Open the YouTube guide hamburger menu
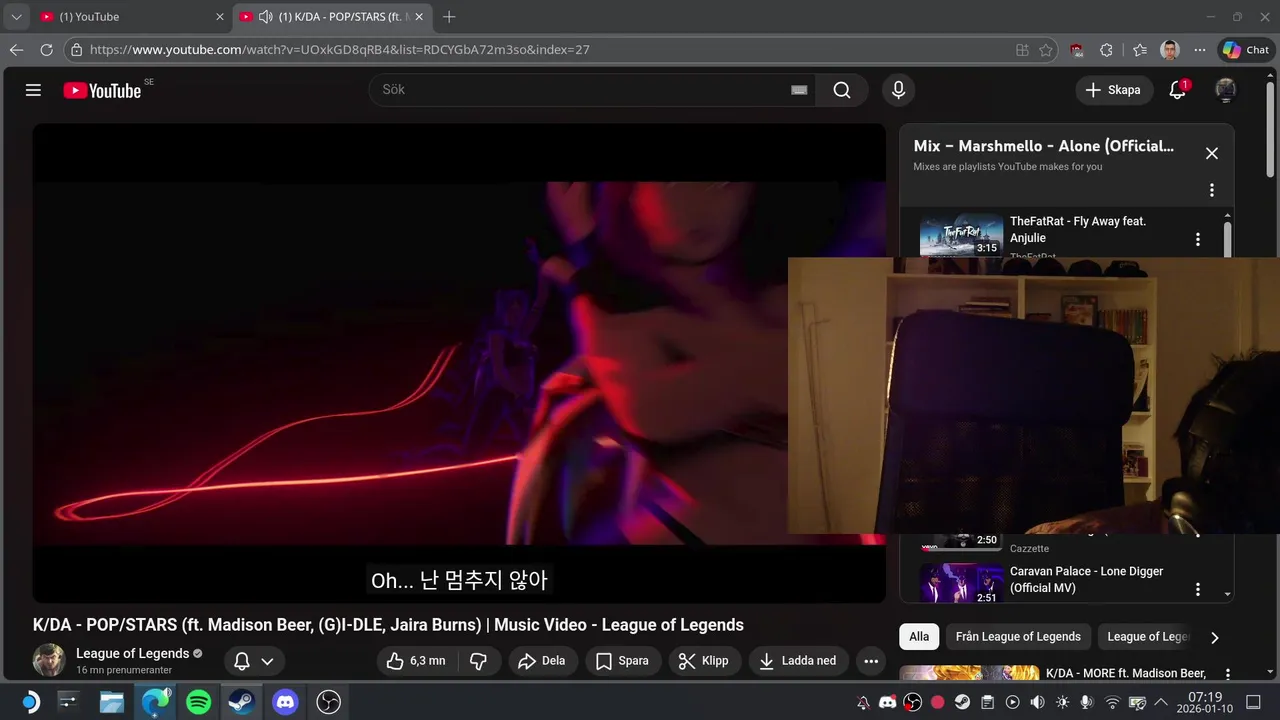The width and height of the screenshot is (1280, 720). (33, 90)
